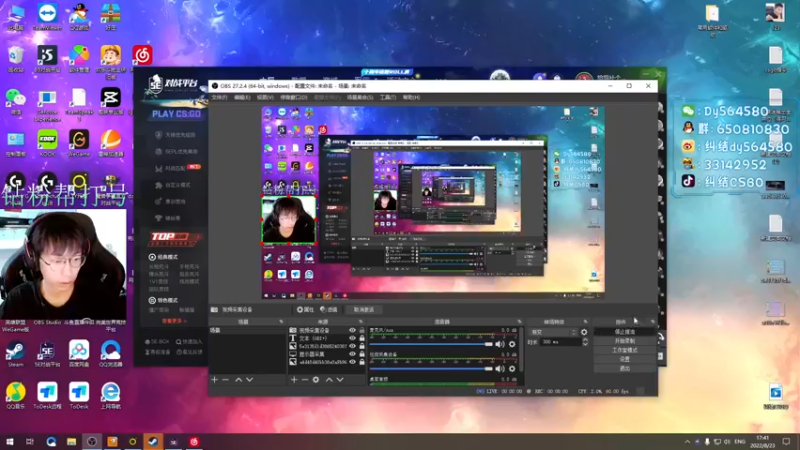Click the 退出 exit button in Controls
The height and width of the screenshot is (450, 800).
[x=624, y=368]
